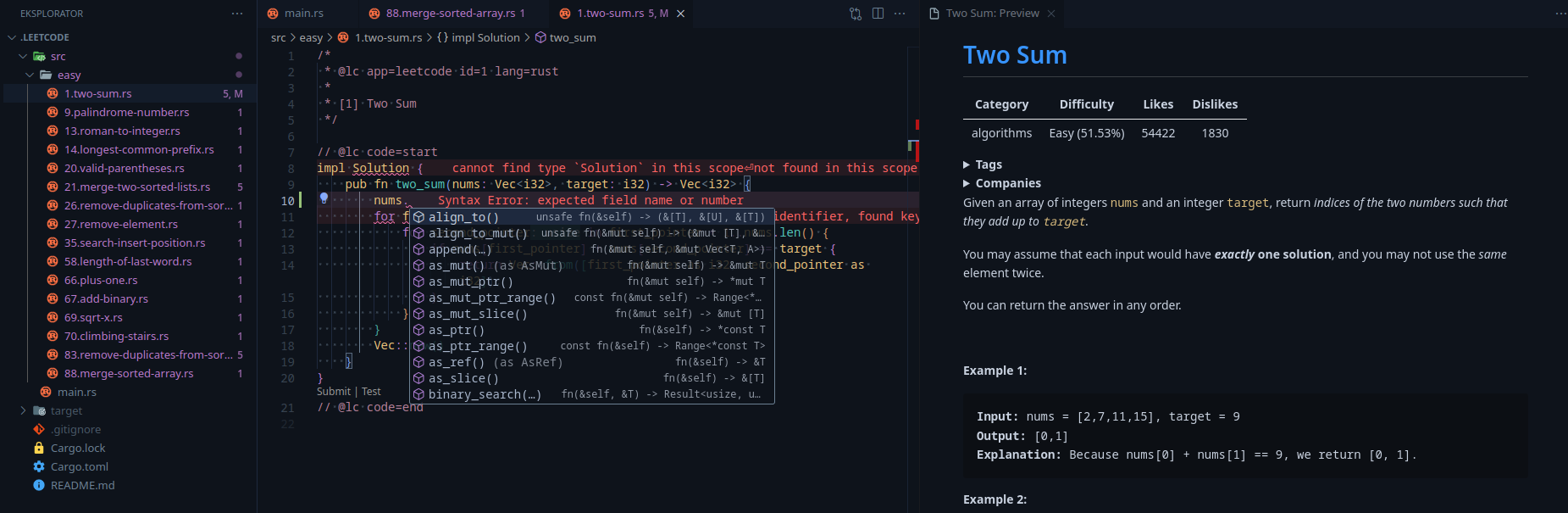This screenshot has height=513, width=1568.
Task: Select as_ptr_range() completion suggestion
Action: point(592,346)
